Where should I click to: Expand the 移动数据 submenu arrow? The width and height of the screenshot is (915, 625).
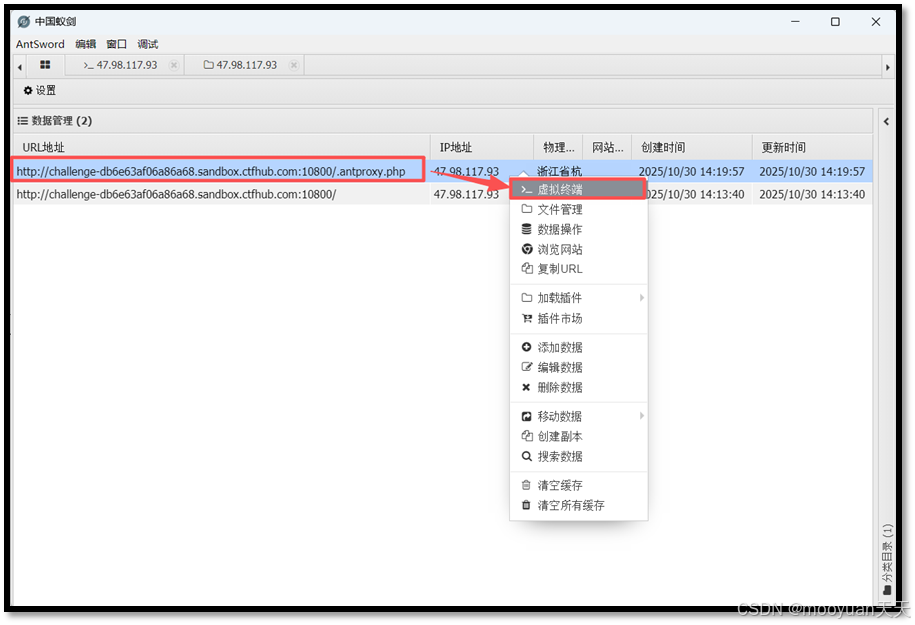pyautogui.click(x=641, y=416)
